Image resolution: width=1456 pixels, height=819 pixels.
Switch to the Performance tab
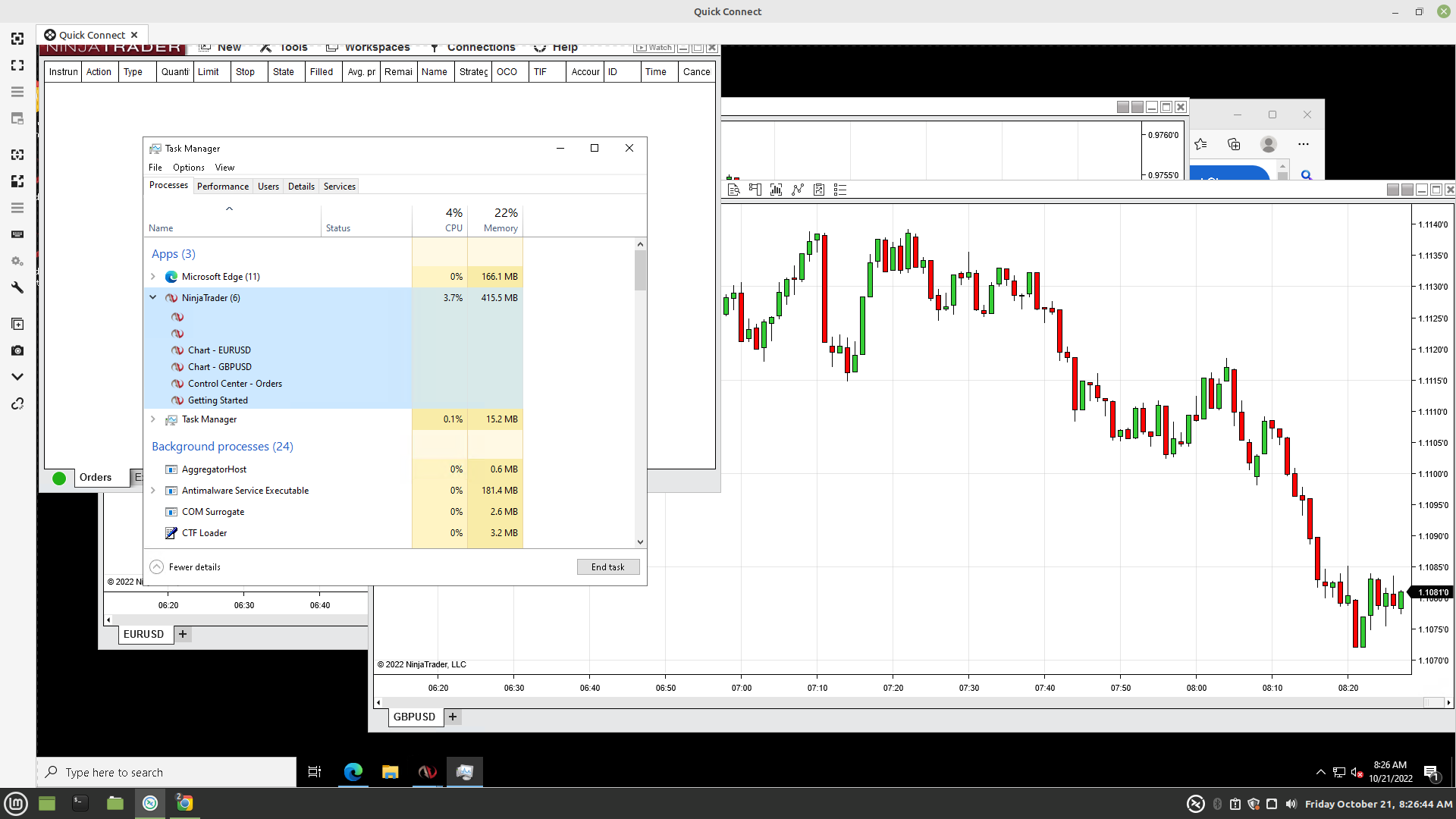pos(222,187)
